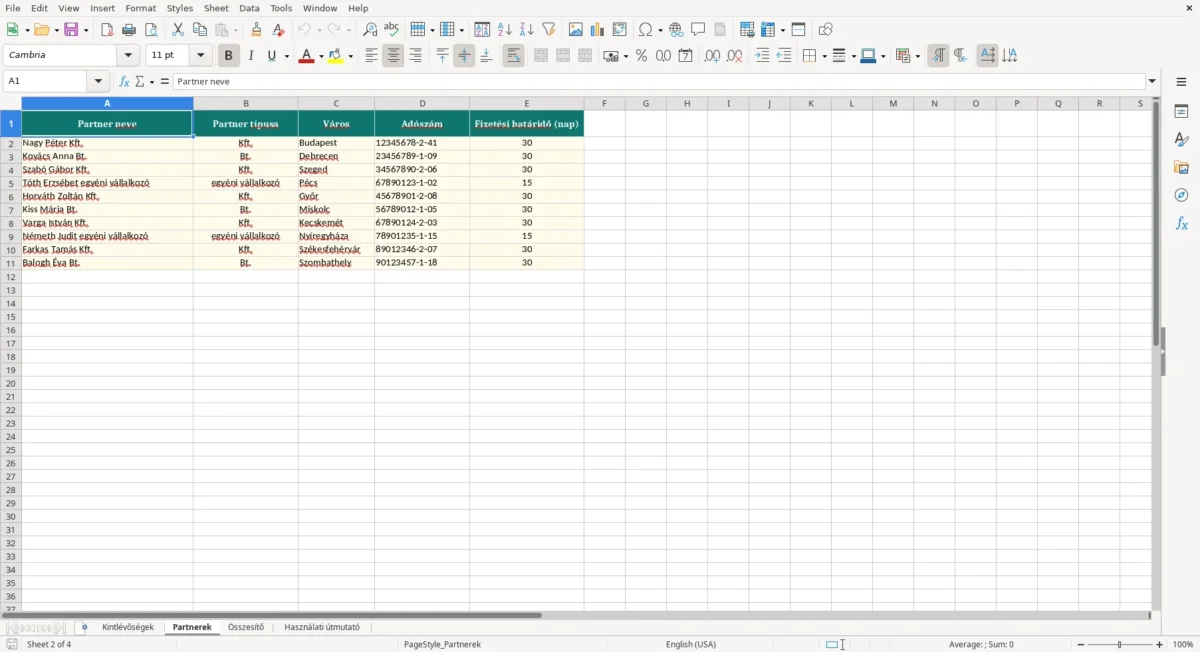Define print area icon

tap(747, 30)
